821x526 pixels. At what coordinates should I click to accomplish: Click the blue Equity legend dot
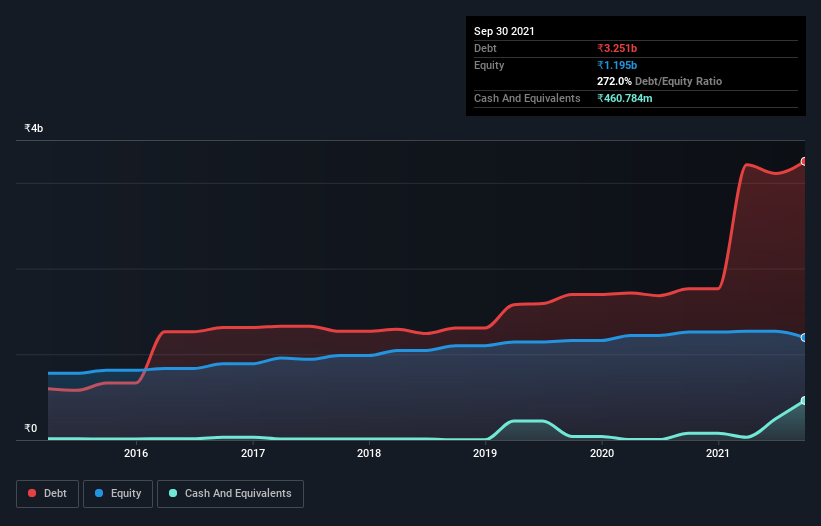[99, 493]
